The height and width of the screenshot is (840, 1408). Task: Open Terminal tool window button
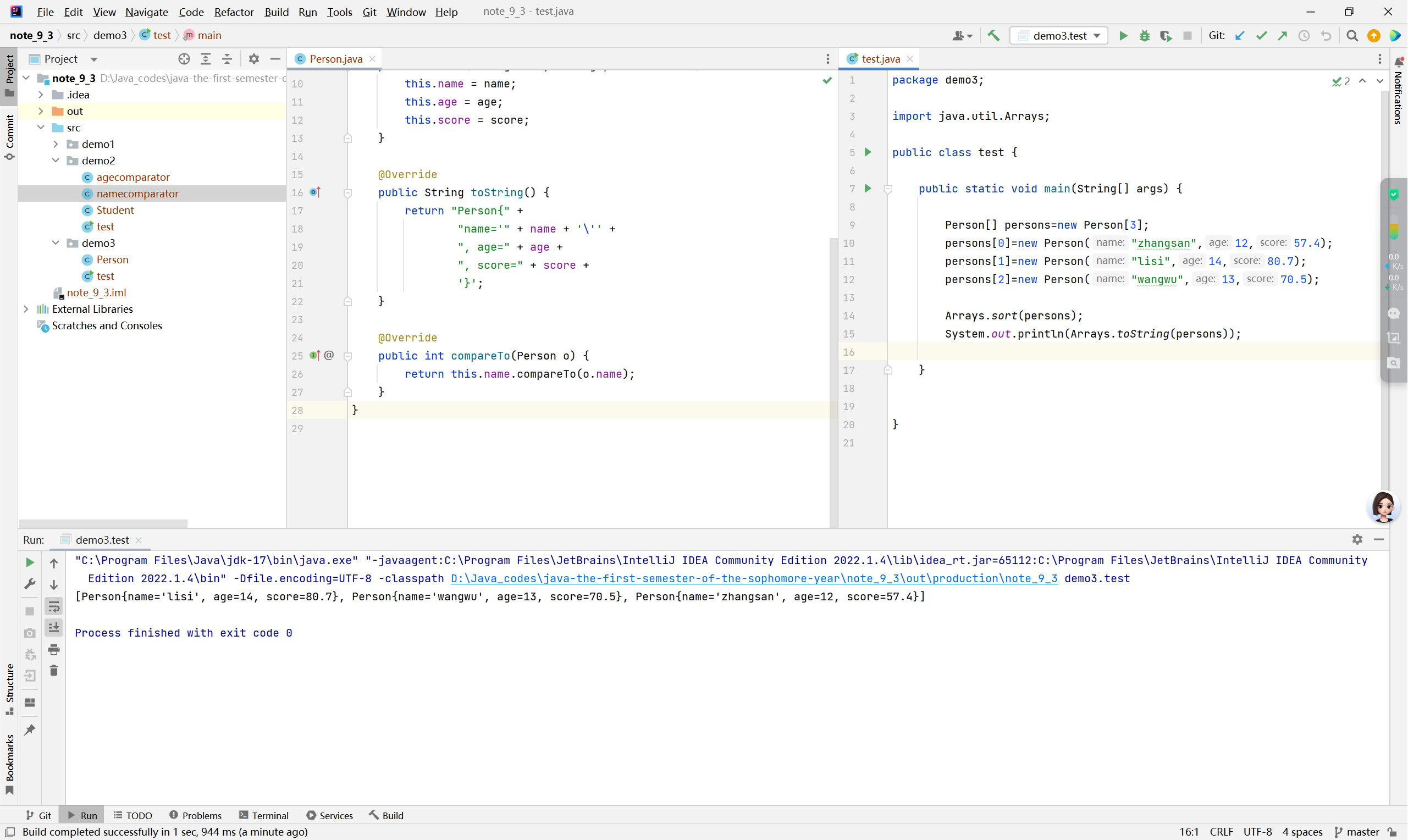click(x=264, y=816)
